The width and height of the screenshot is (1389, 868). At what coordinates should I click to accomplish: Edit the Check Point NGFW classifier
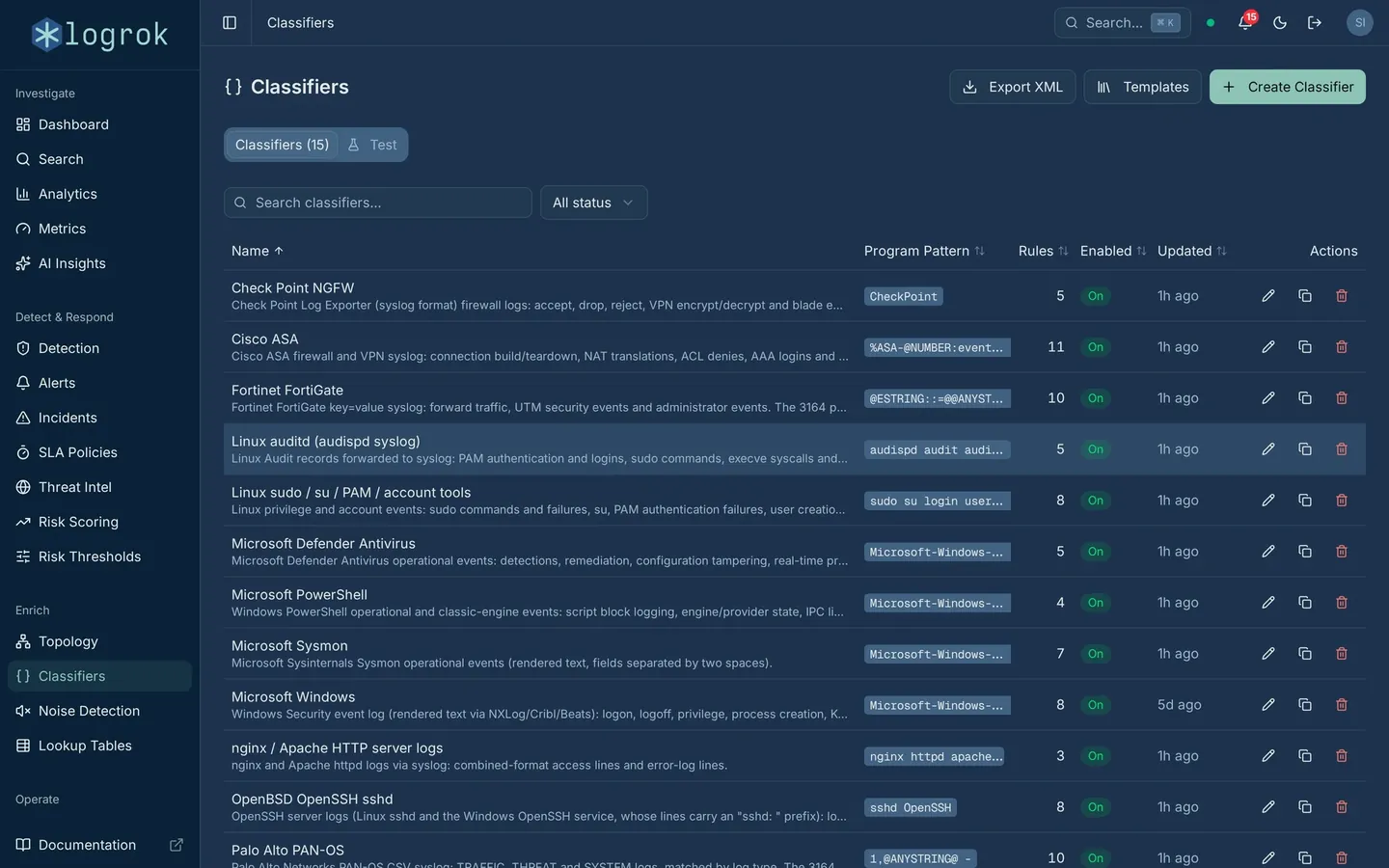tap(1268, 296)
